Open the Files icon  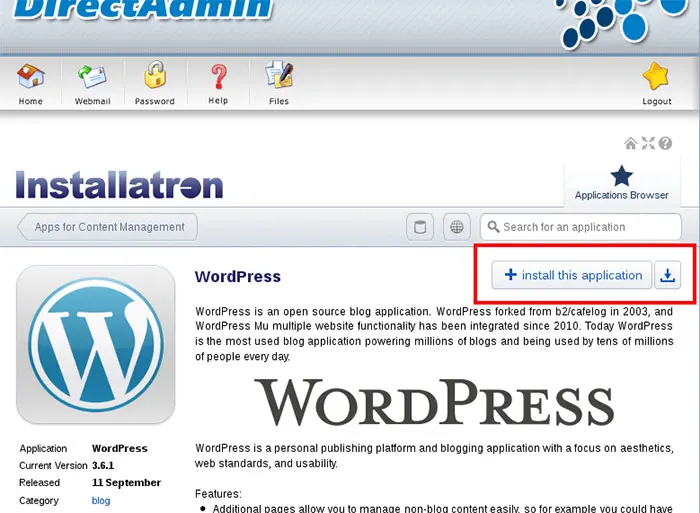point(279,83)
